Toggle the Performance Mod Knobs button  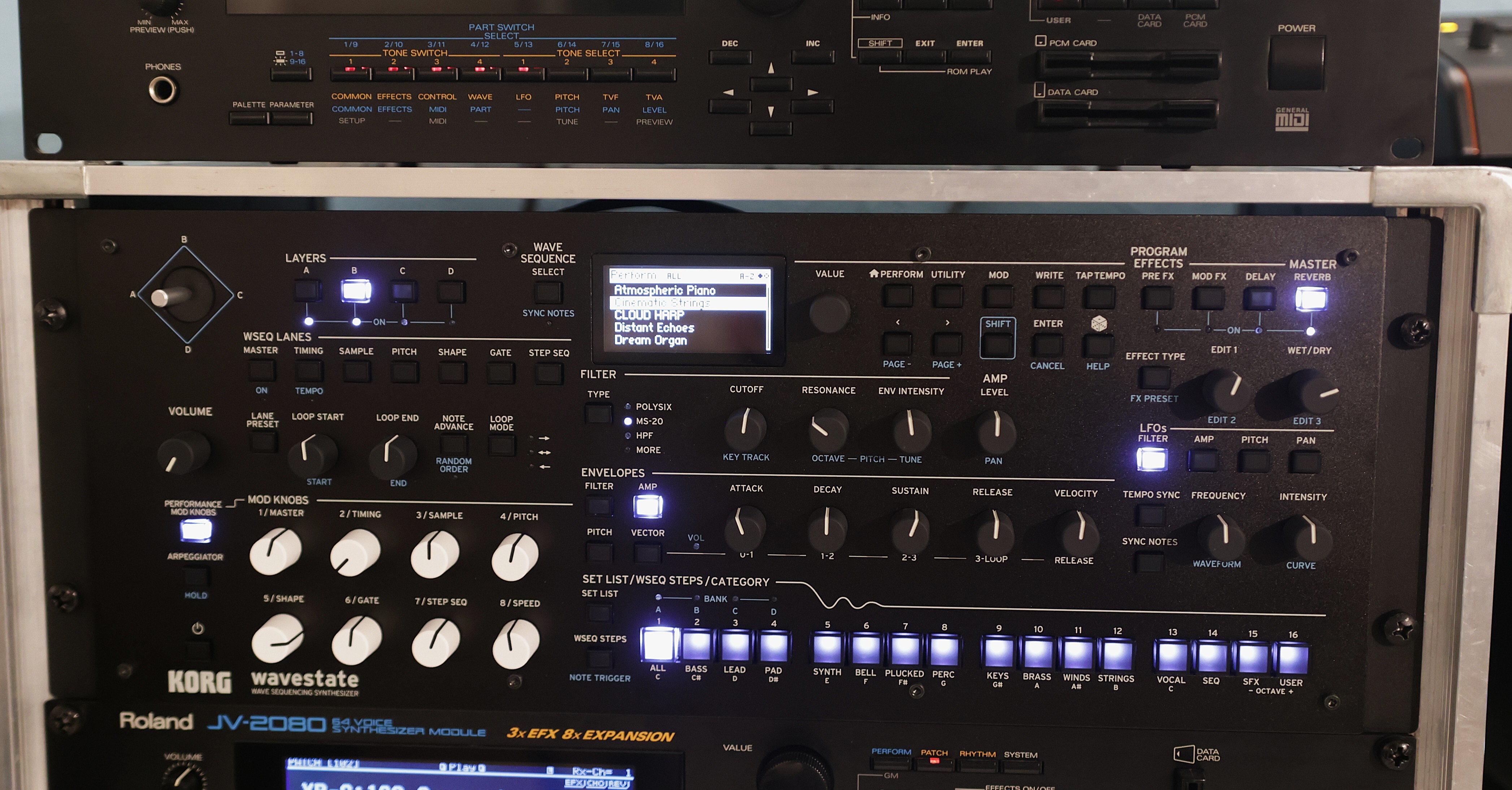click(x=196, y=530)
